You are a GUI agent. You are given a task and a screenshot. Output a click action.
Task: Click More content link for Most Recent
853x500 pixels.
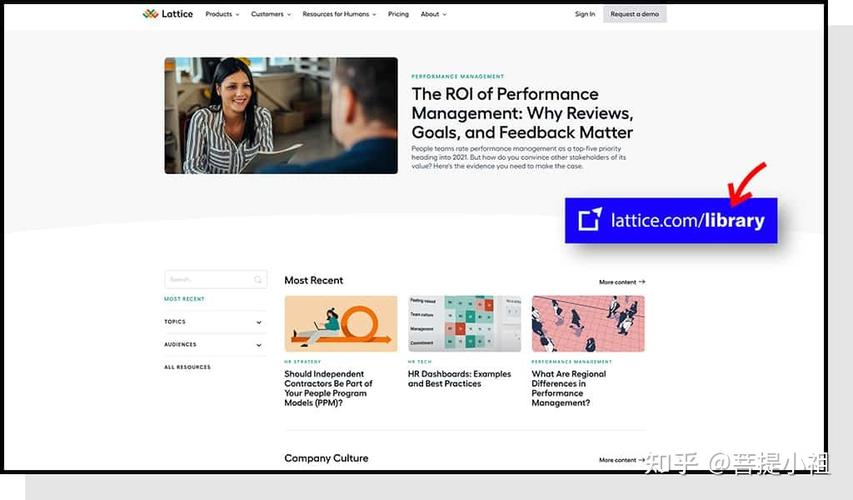pyautogui.click(x=622, y=282)
